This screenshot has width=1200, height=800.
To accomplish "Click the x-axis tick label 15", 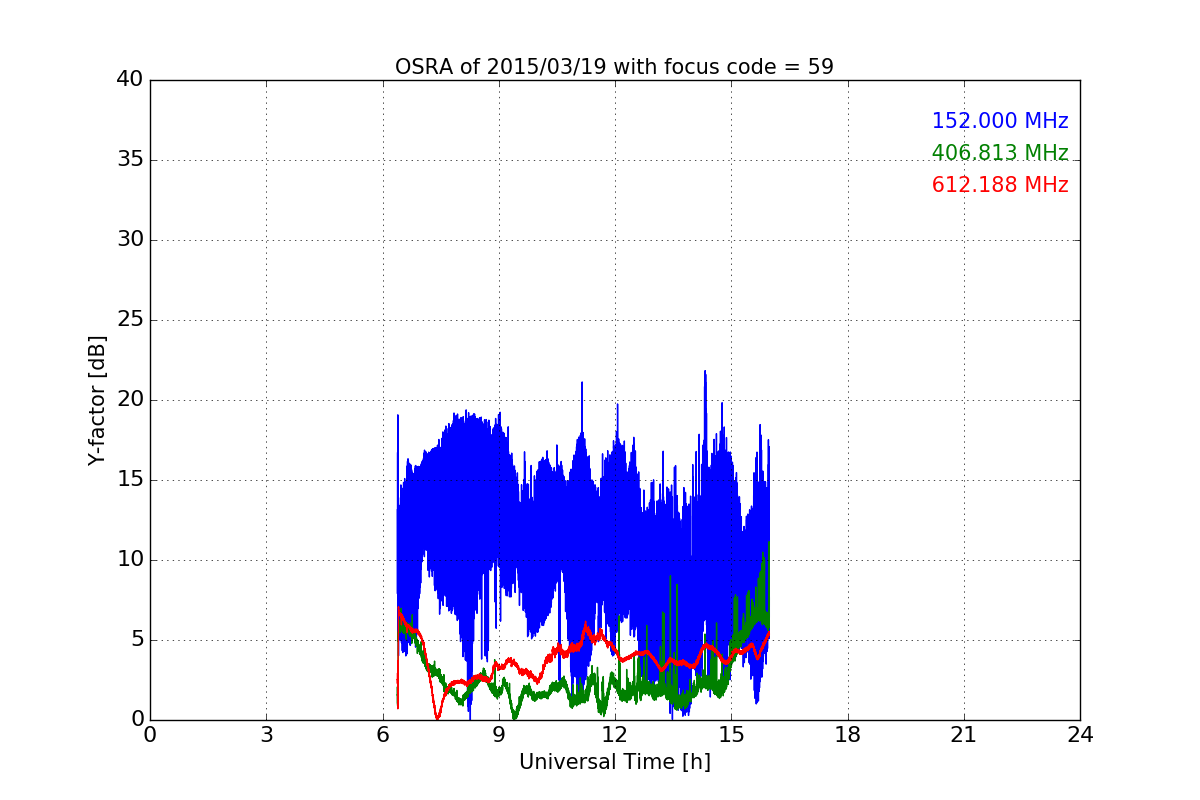I will 731,735.
